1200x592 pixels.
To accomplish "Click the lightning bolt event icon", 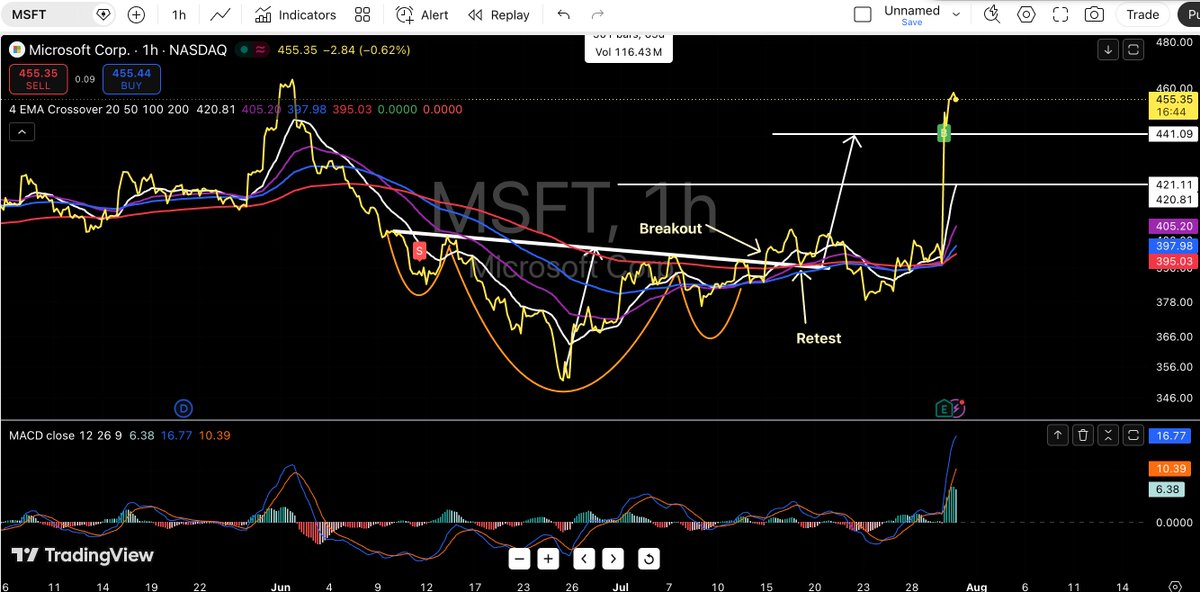I will coord(958,407).
